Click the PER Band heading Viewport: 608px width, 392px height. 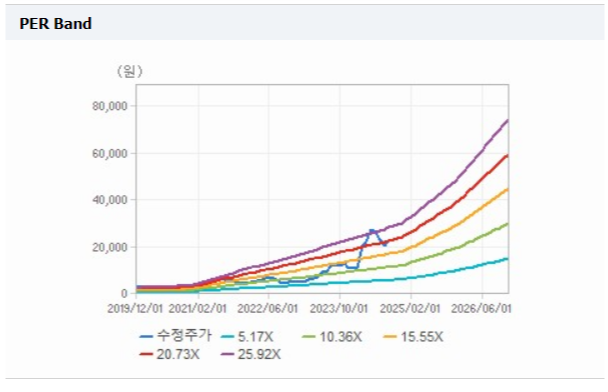(x=55, y=24)
